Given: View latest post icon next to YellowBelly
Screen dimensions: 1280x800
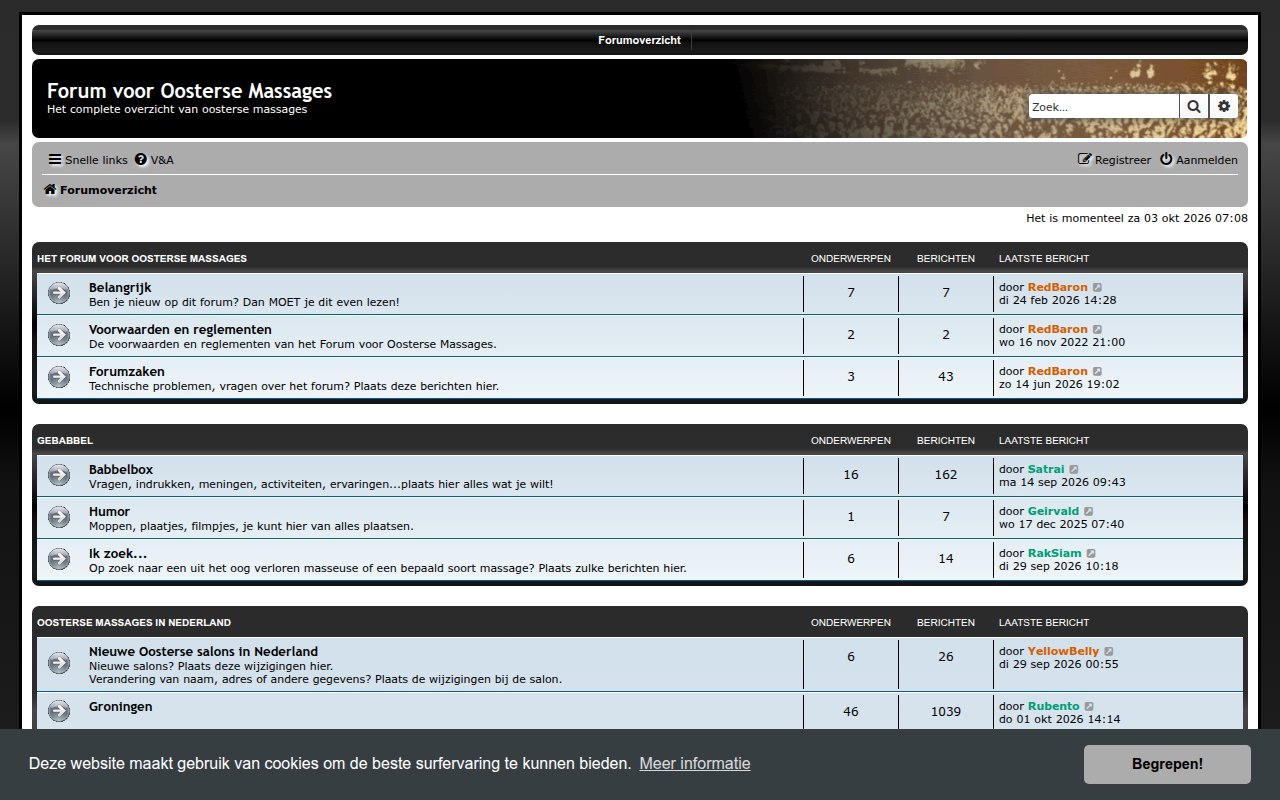Looking at the screenshot, I should point(1109,651).
